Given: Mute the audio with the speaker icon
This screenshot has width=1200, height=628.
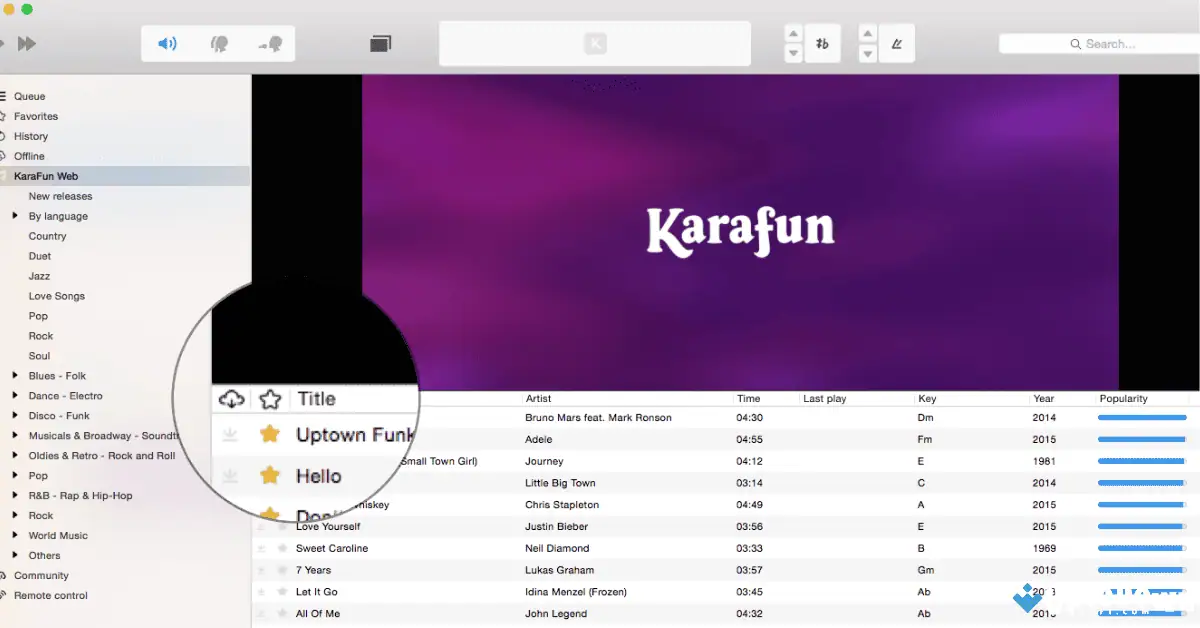Looking at the screenshot, I should coord(166,43).
